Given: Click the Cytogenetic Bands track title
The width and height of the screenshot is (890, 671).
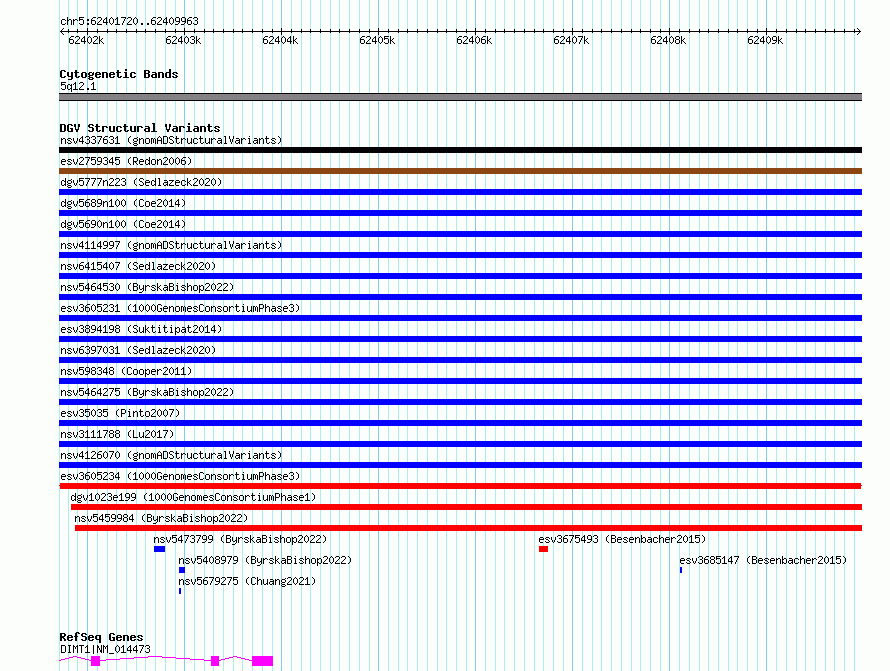Looking at the screenshot, I should tap(118, 74).
